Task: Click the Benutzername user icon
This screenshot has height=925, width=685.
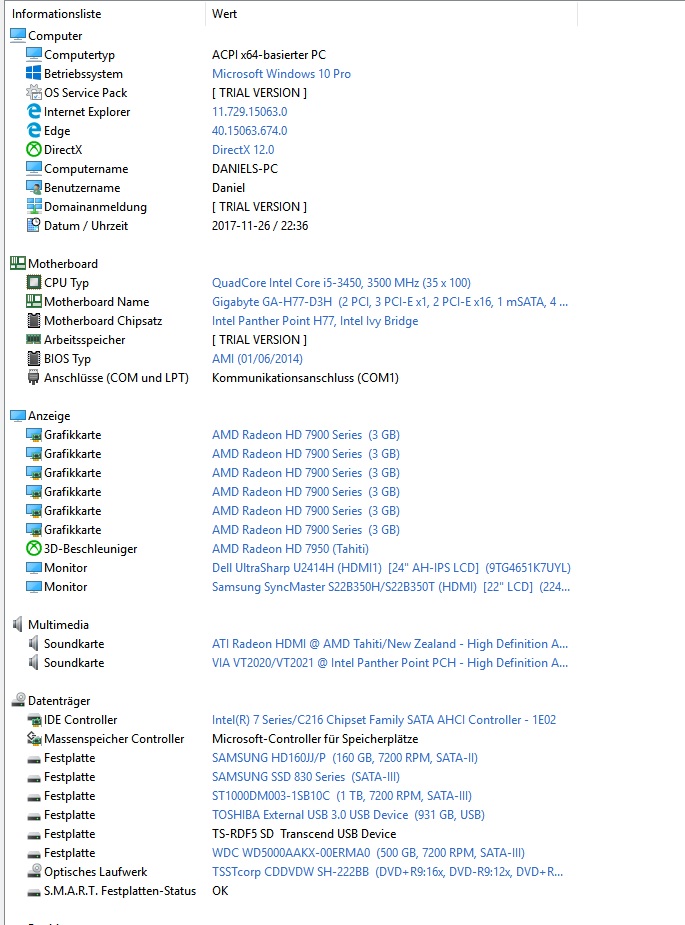Action: (34, 187)
